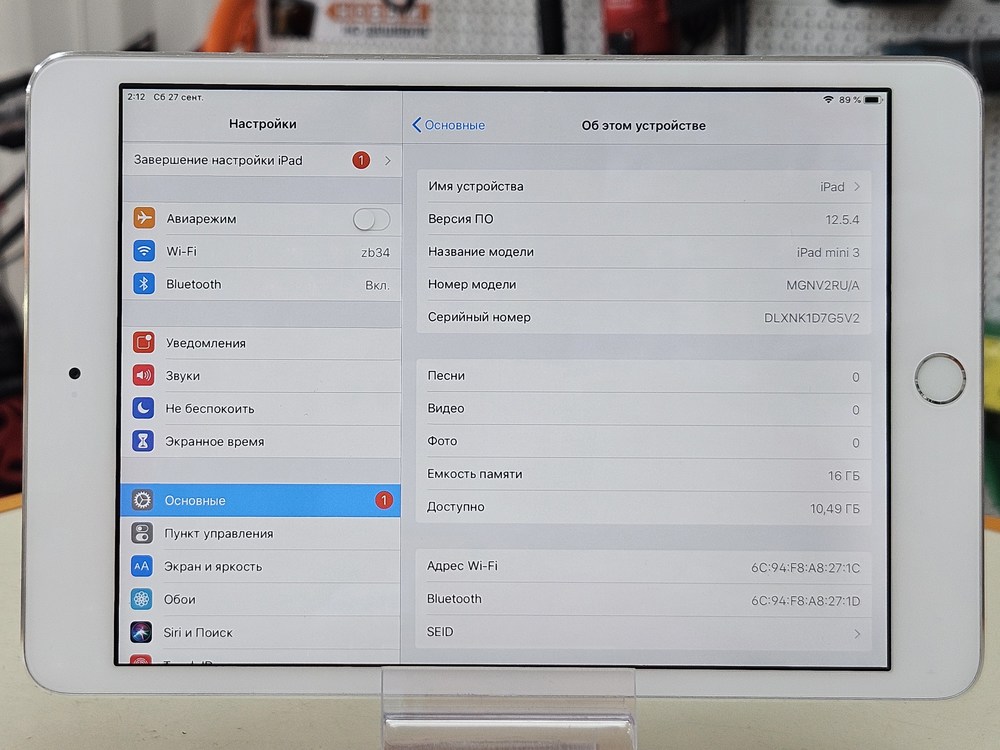Tap Wi-Fi address 6C:94:F8:A8:27:1C
The image size is (1000, 750).
point(805,568)
